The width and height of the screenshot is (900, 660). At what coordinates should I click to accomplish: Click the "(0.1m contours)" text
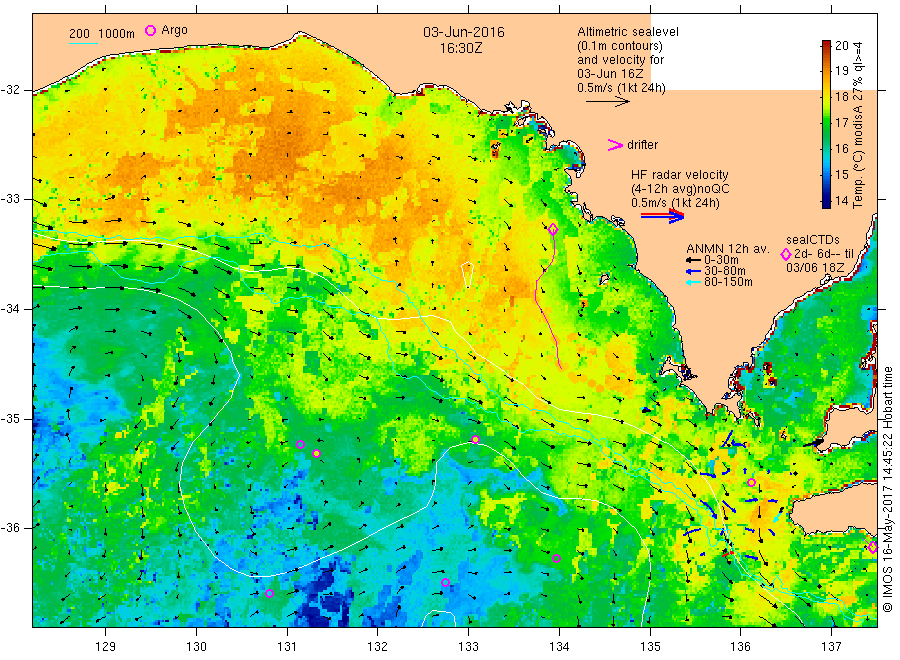click(x=620, y=46)
